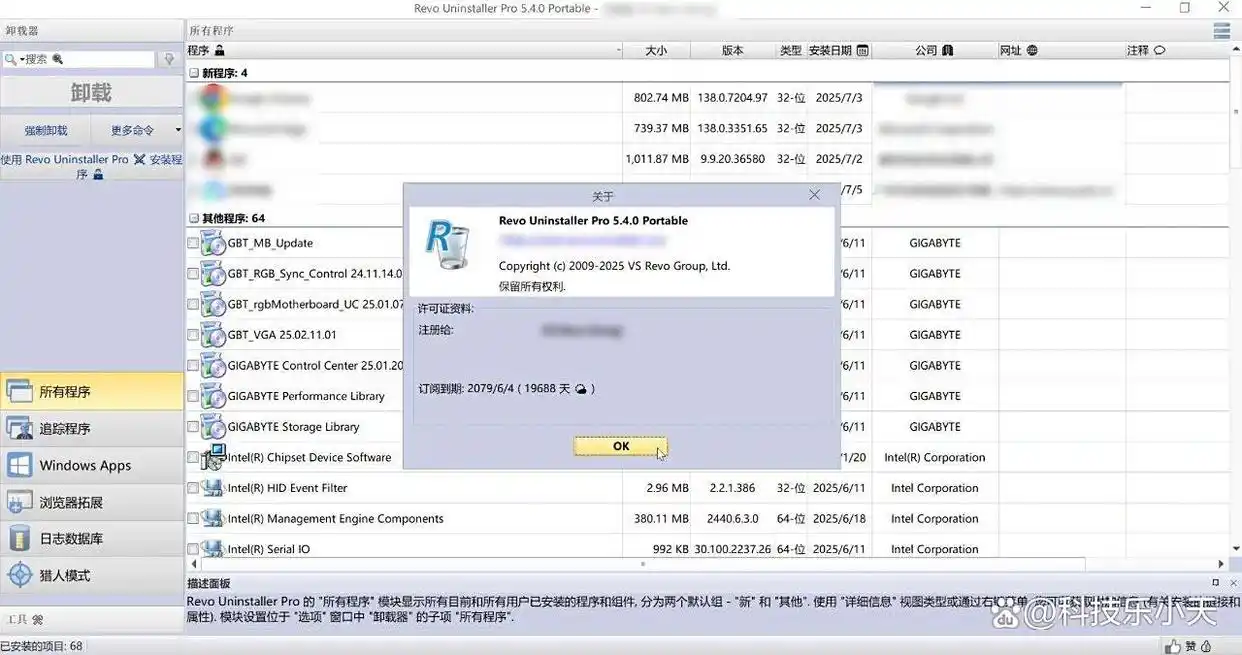Click OK in the About dialog
Viewport: 1242px width, 655px height.
pyautogui.click(x=621, y=446)
